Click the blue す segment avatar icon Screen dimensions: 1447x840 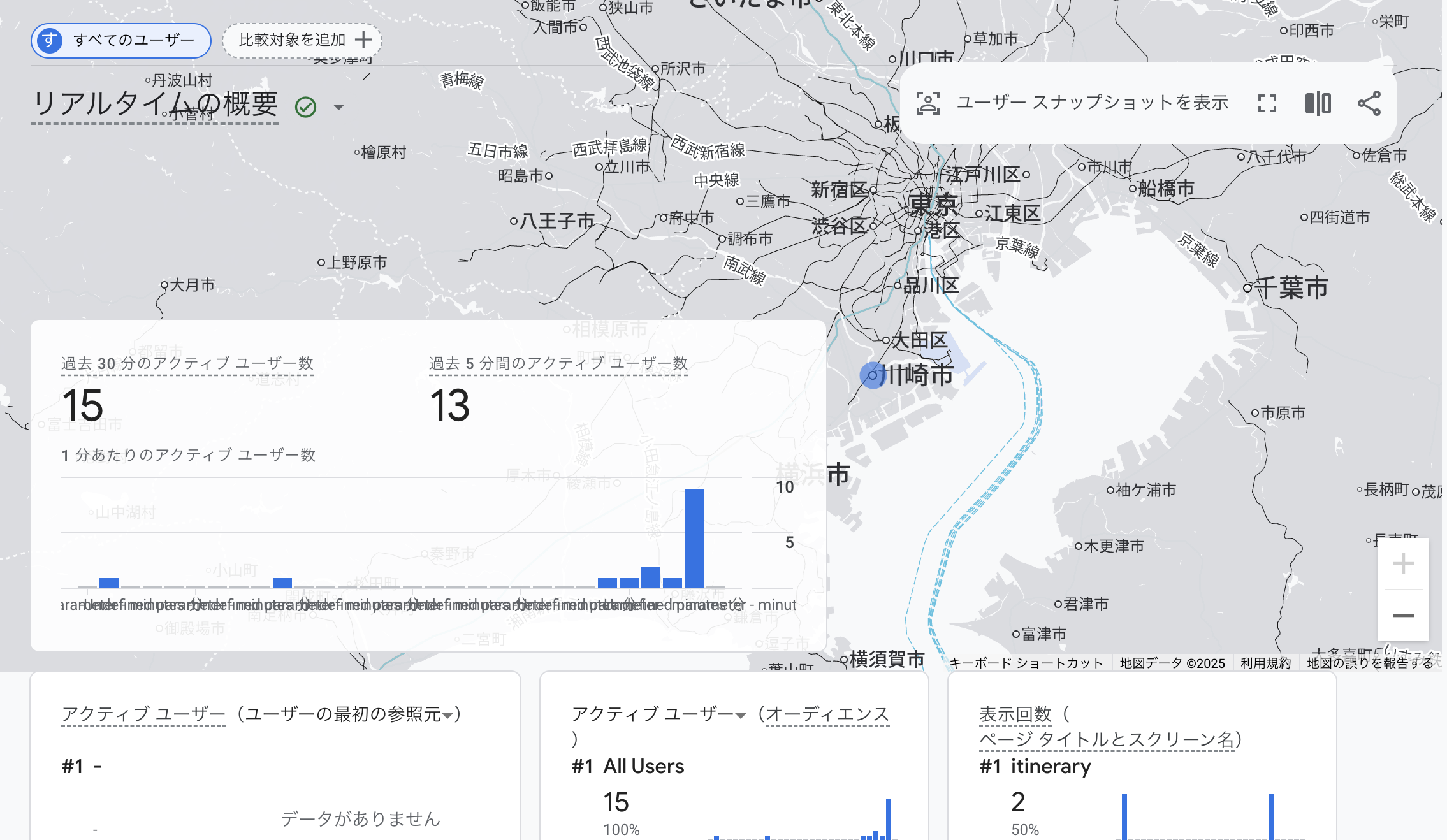point(49,40)
